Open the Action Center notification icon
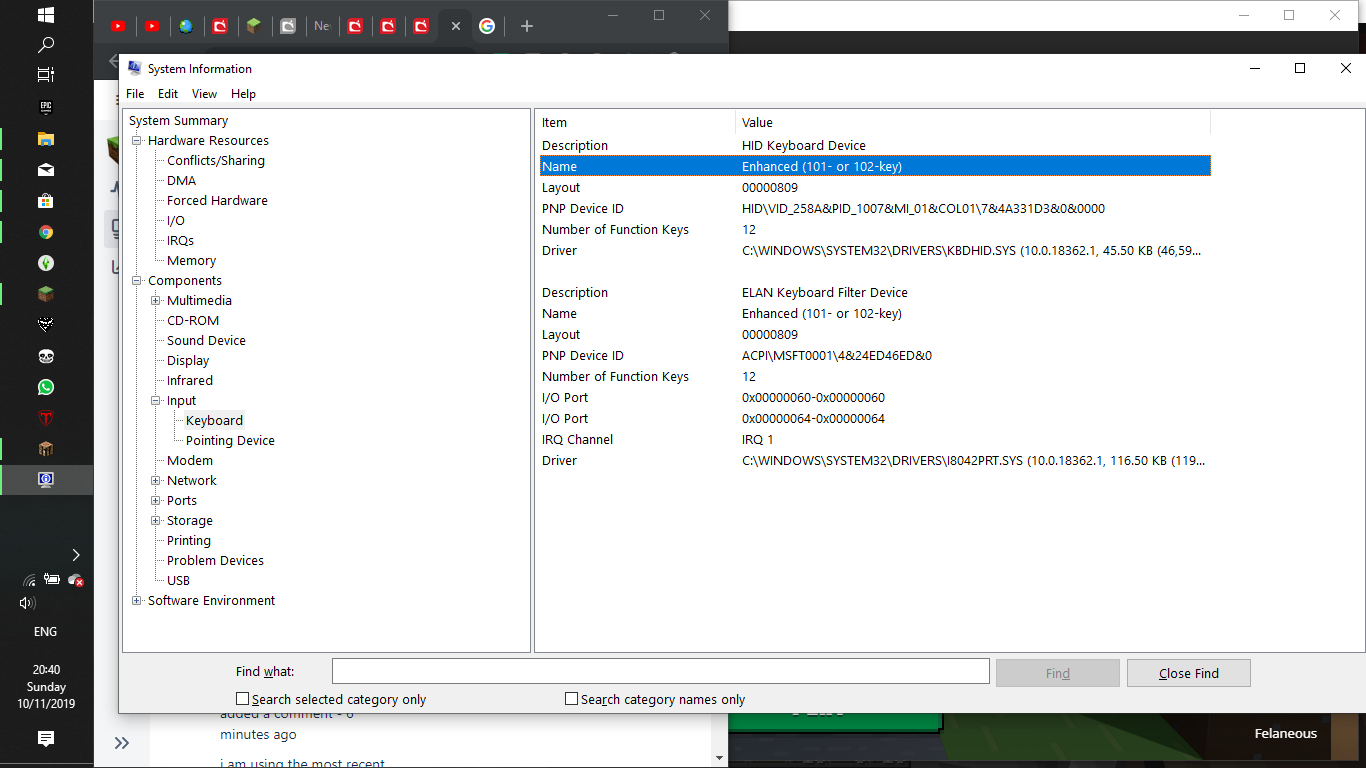The height and width of the screenshot is (768, 1366). (46, 738)
